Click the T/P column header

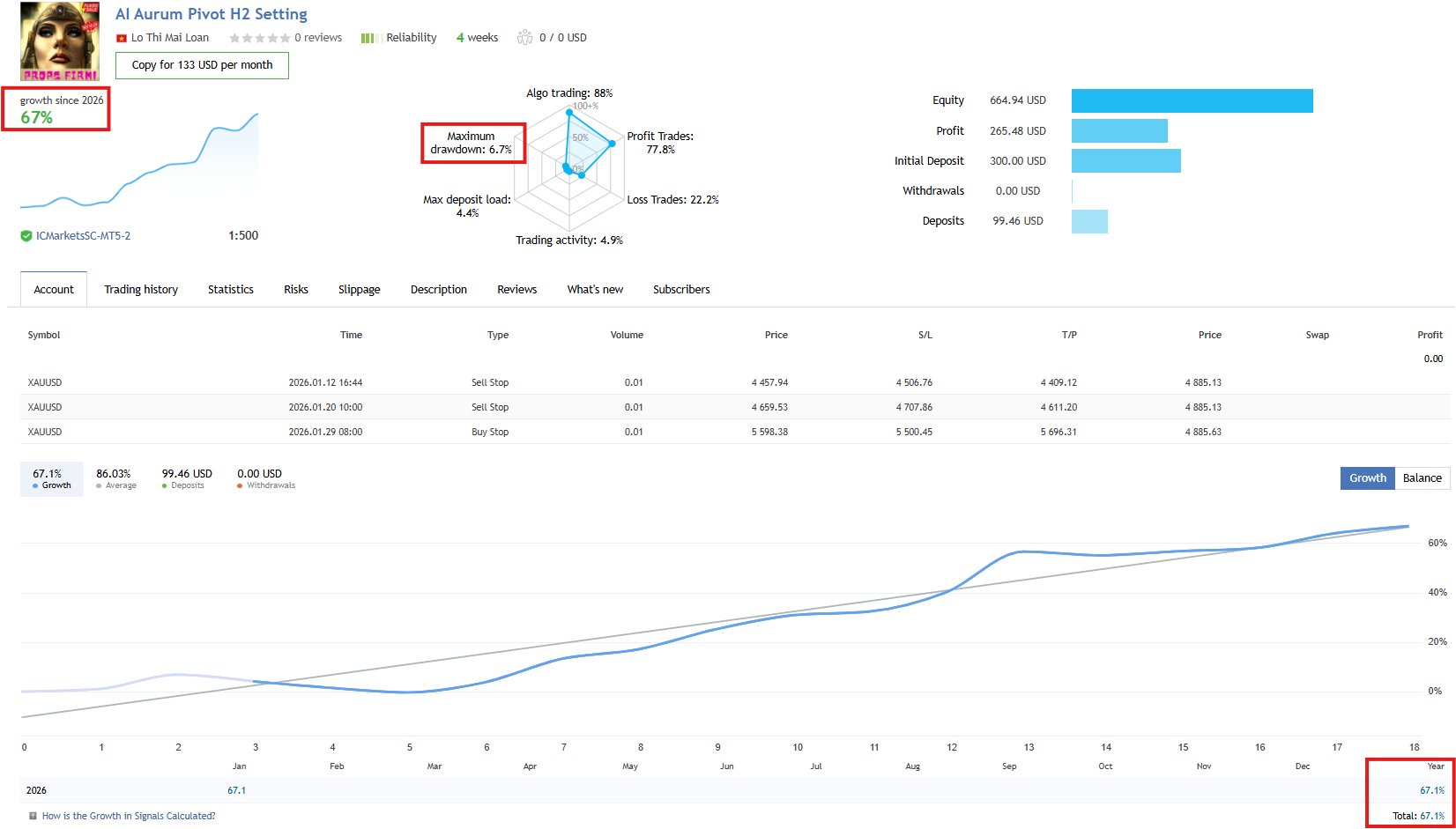tap(1069, 336)
